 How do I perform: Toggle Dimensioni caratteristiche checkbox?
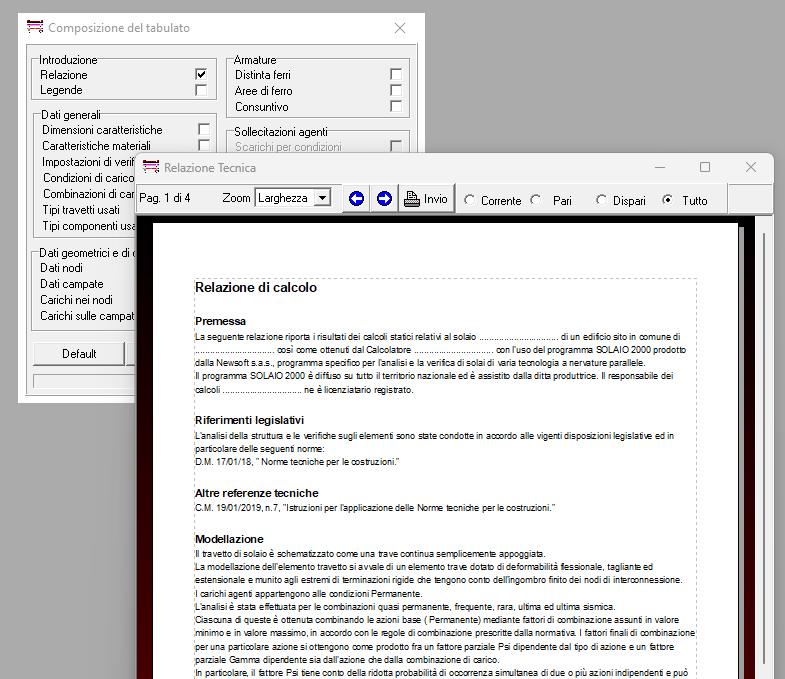[204, 129]
